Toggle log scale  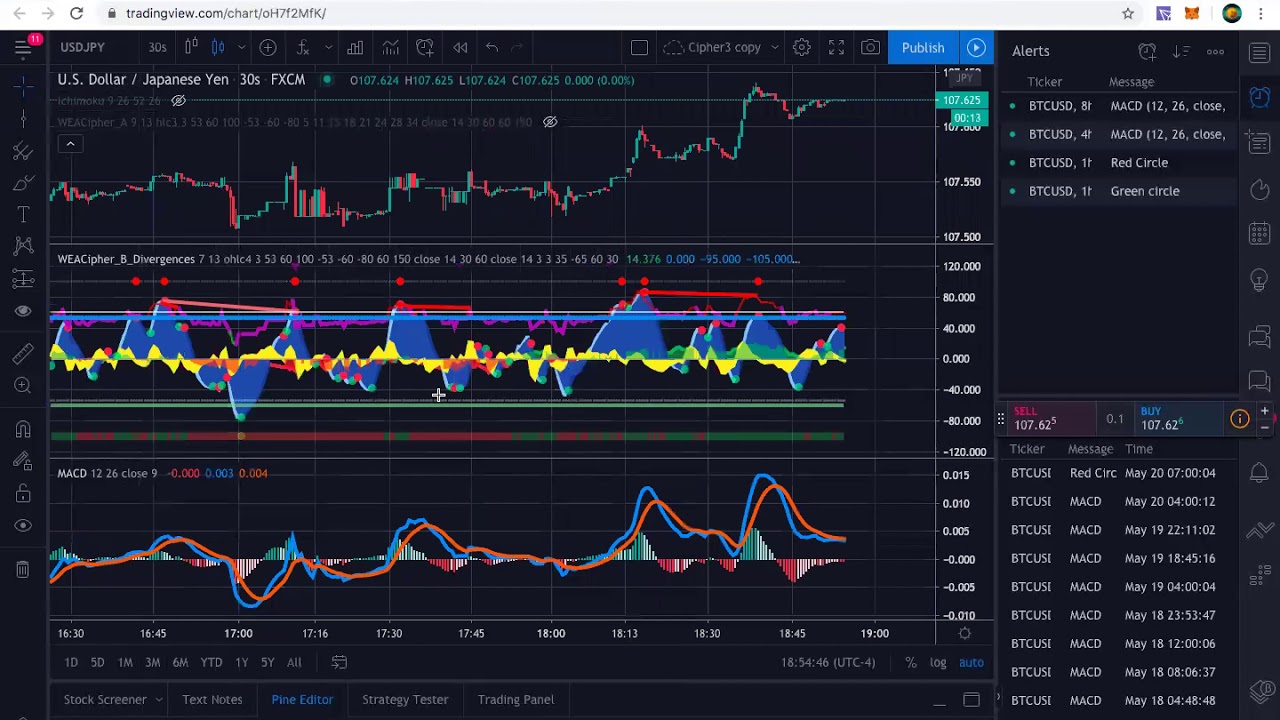click(938, 662)
